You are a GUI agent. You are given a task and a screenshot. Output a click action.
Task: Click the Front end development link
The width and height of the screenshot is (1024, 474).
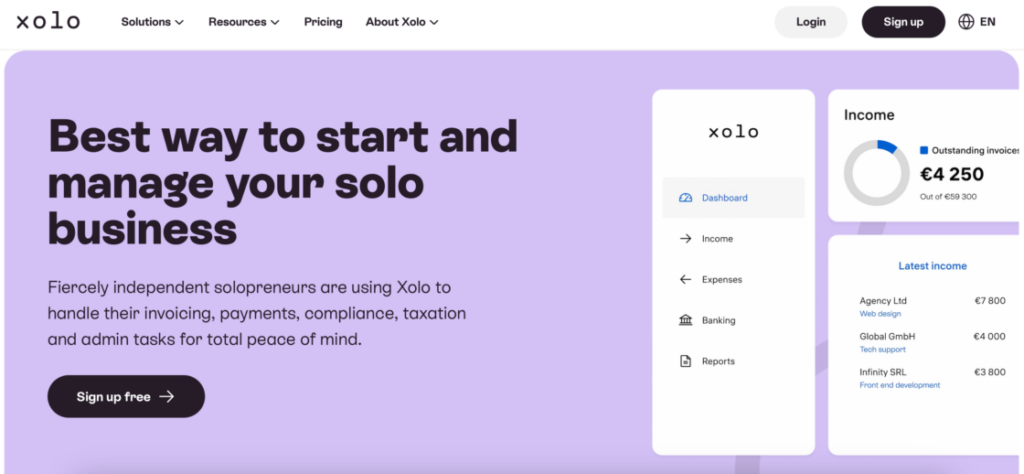899,385
